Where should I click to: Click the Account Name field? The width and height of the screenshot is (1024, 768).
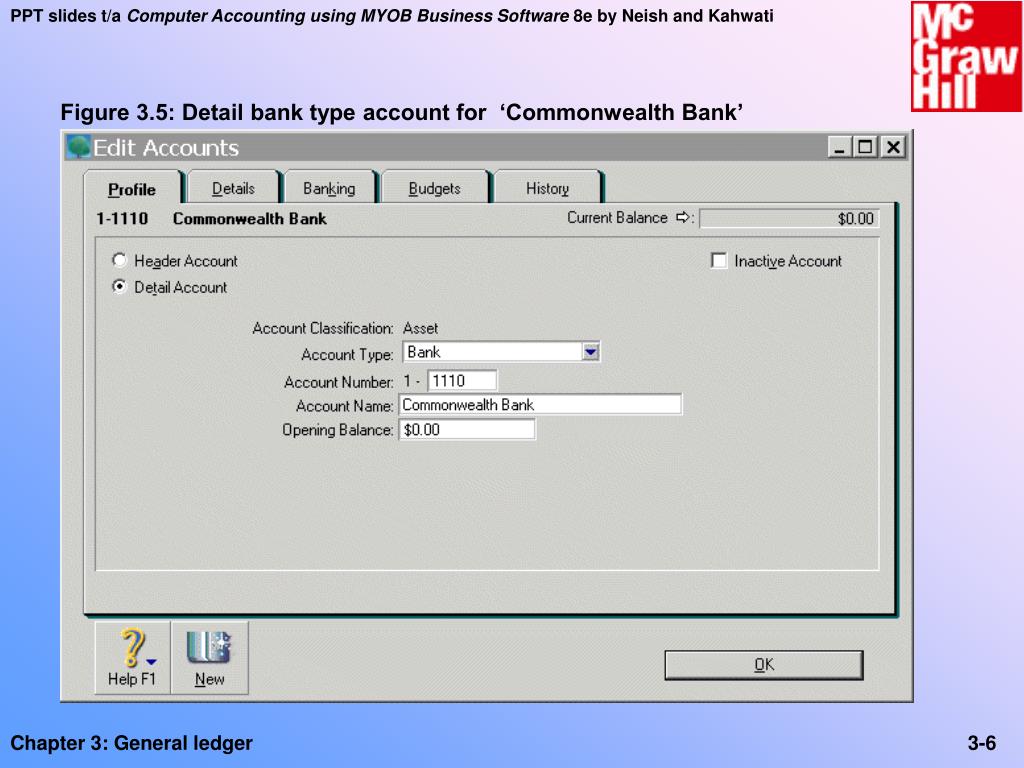(540, 405)
